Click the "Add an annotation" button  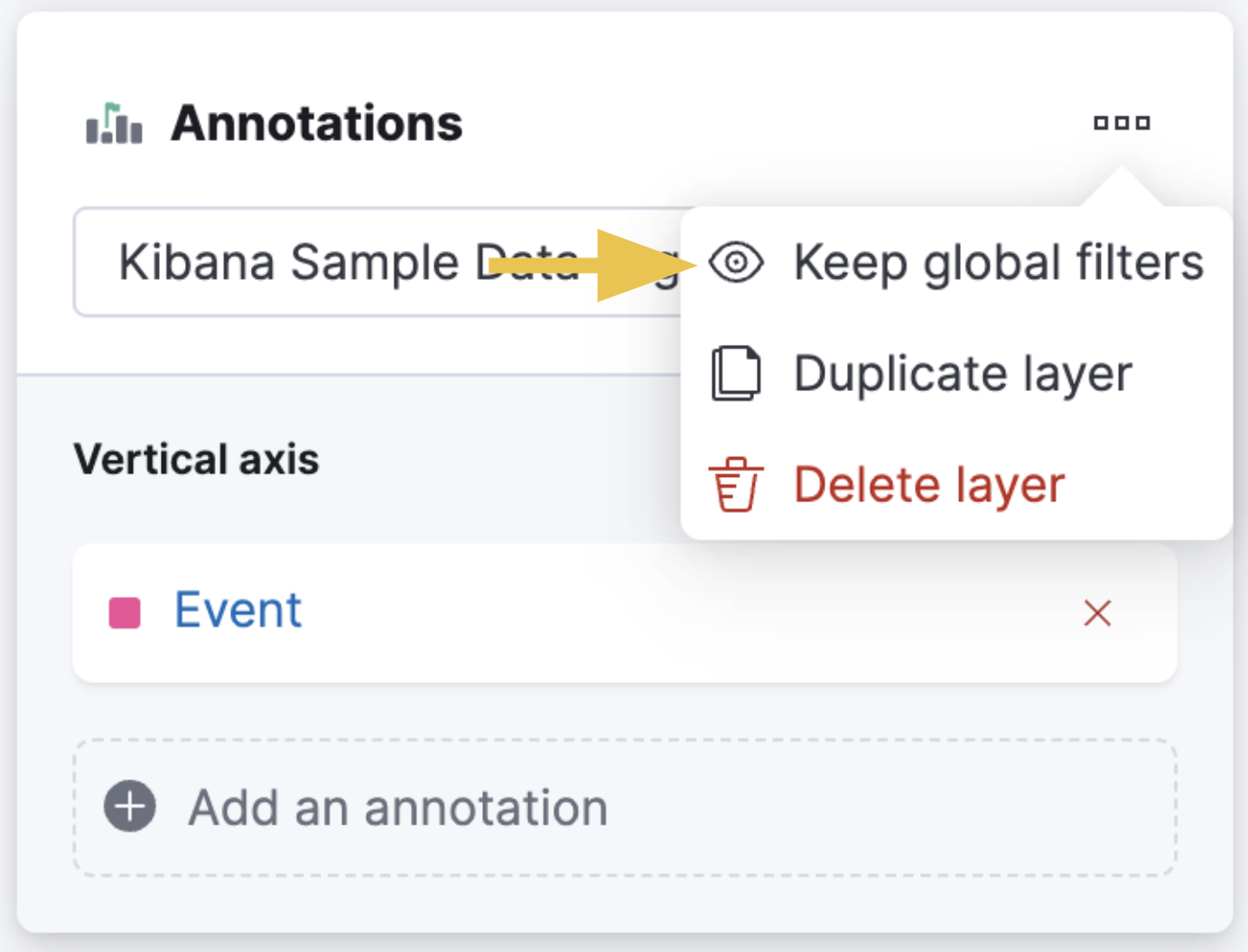pyautogui.click(x=397, y=807)
